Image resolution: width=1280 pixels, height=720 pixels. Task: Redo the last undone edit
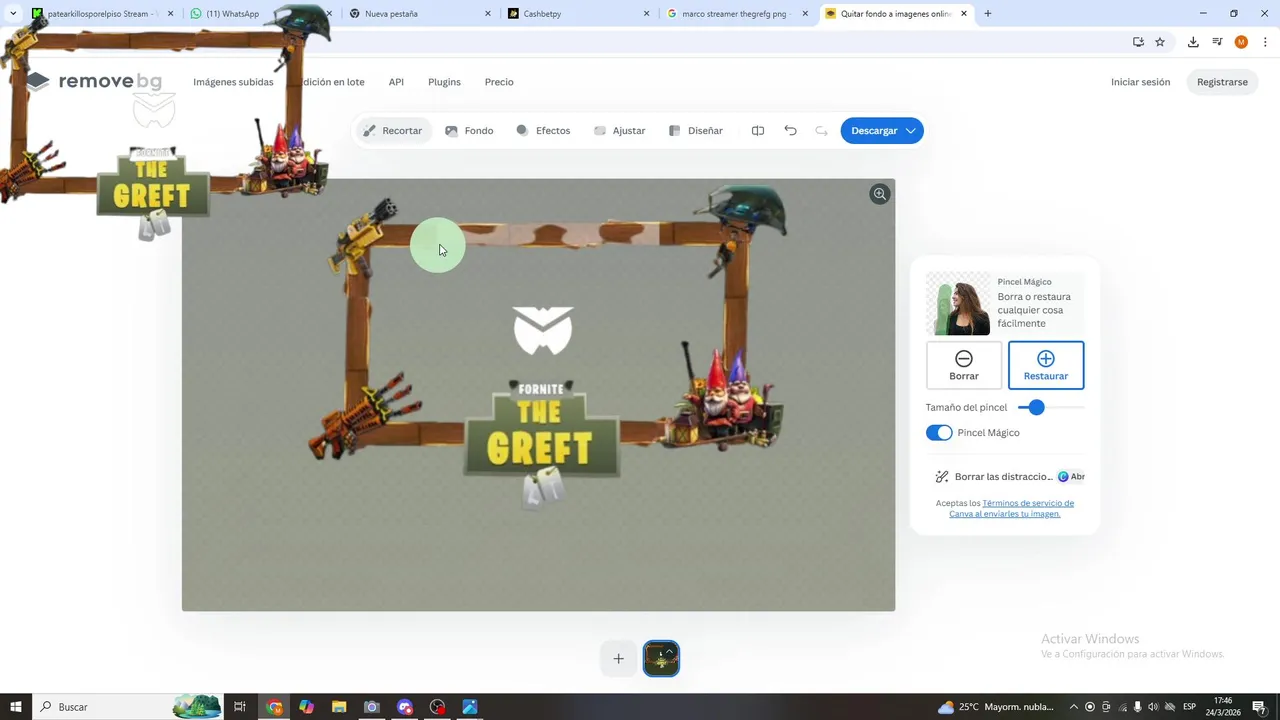click(x=821, y=131)
